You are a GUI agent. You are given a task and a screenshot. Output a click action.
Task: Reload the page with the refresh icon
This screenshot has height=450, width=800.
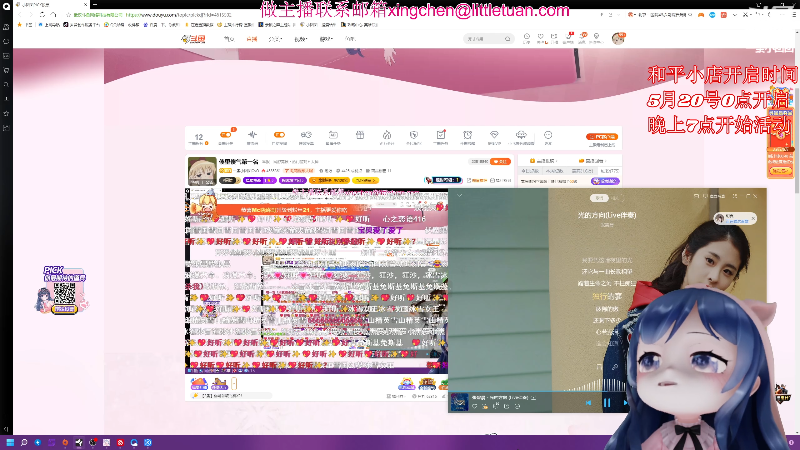point(42,15)
